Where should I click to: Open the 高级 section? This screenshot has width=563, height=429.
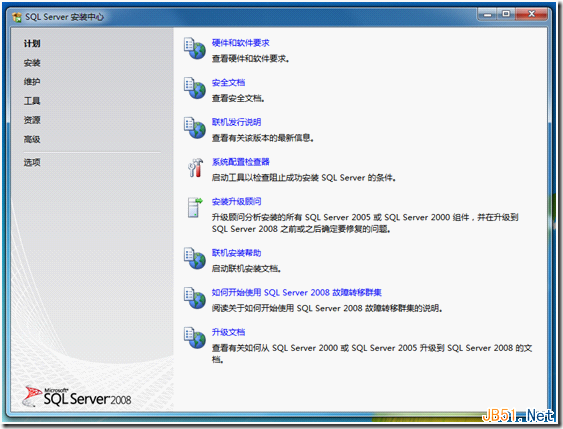coord(32,139)
